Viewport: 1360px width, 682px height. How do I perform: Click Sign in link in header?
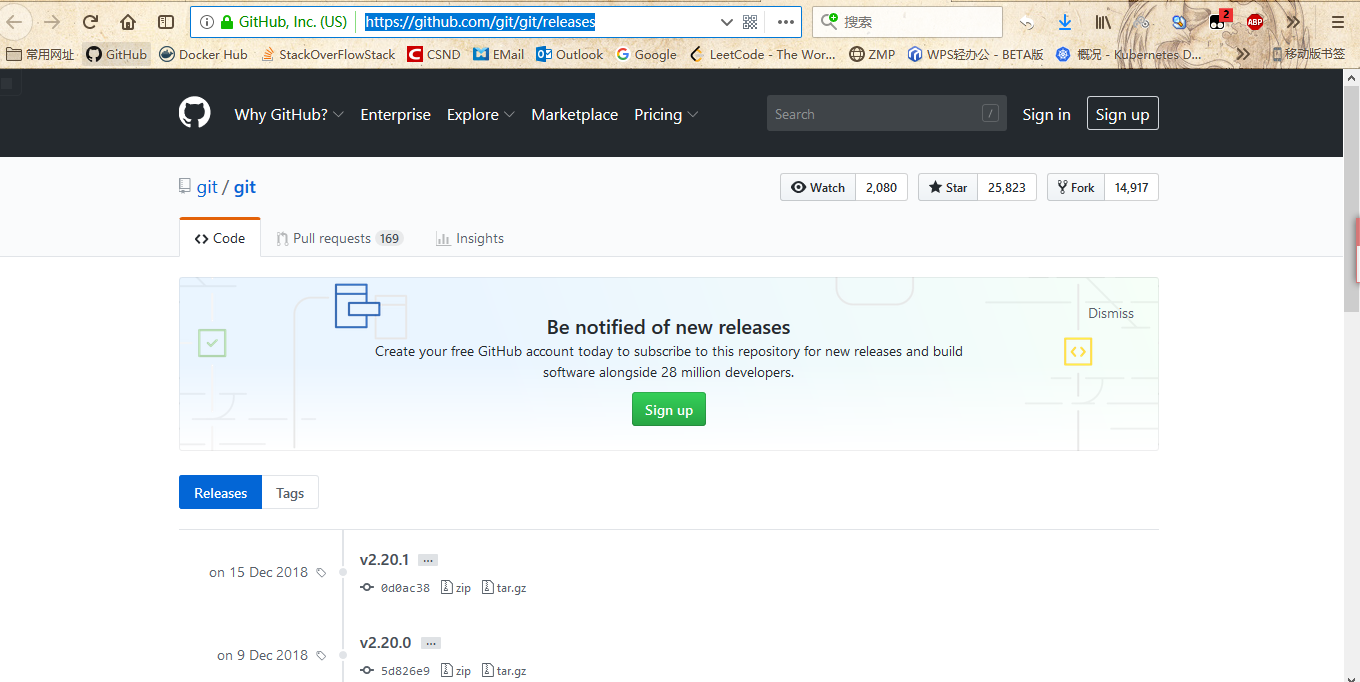coord(1046,114)
